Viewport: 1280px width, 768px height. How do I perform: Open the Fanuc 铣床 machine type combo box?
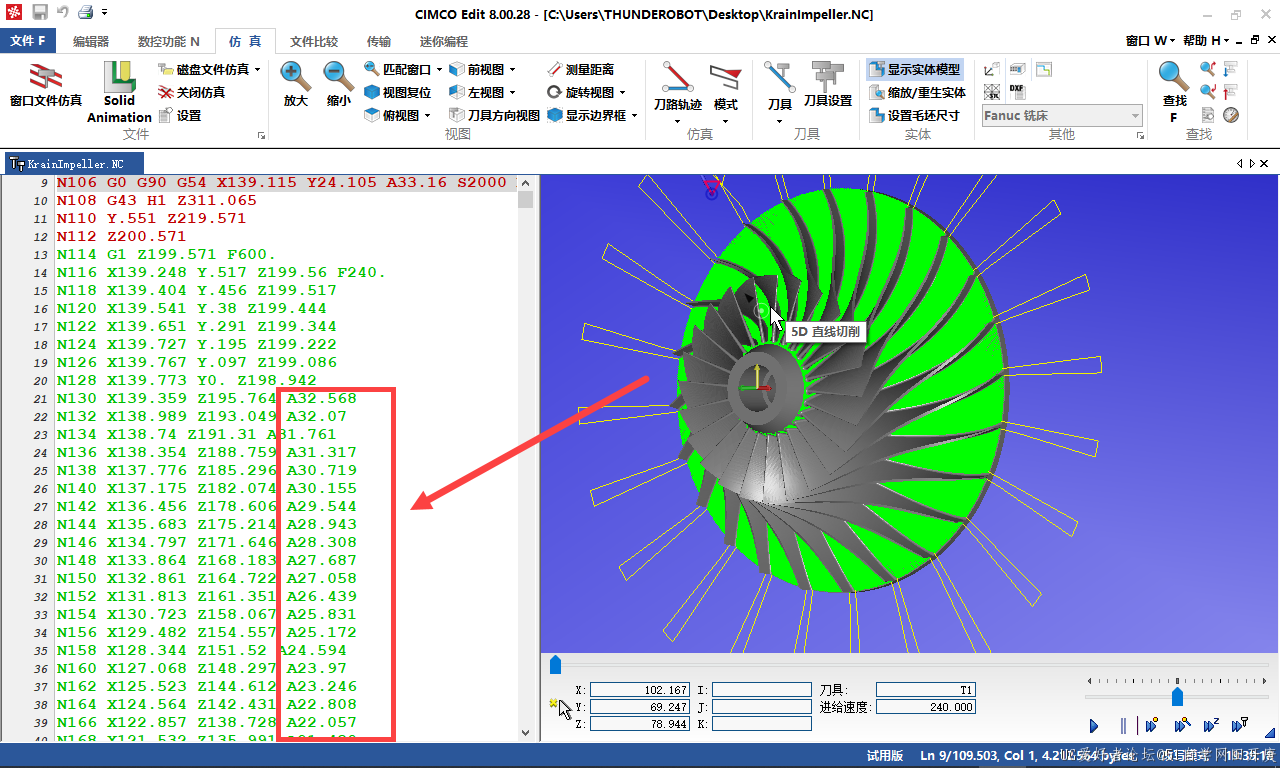[1062, 115]
